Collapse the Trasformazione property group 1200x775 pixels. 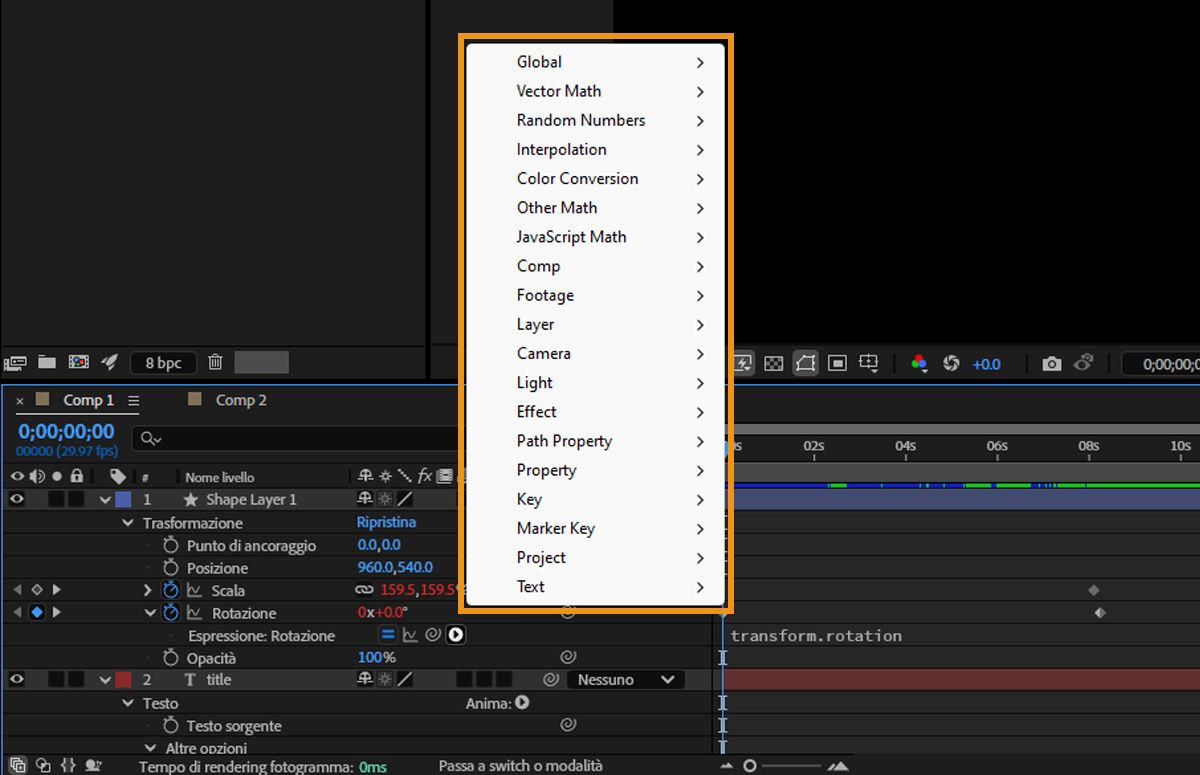pyautogui.click(x=127, y=523)
